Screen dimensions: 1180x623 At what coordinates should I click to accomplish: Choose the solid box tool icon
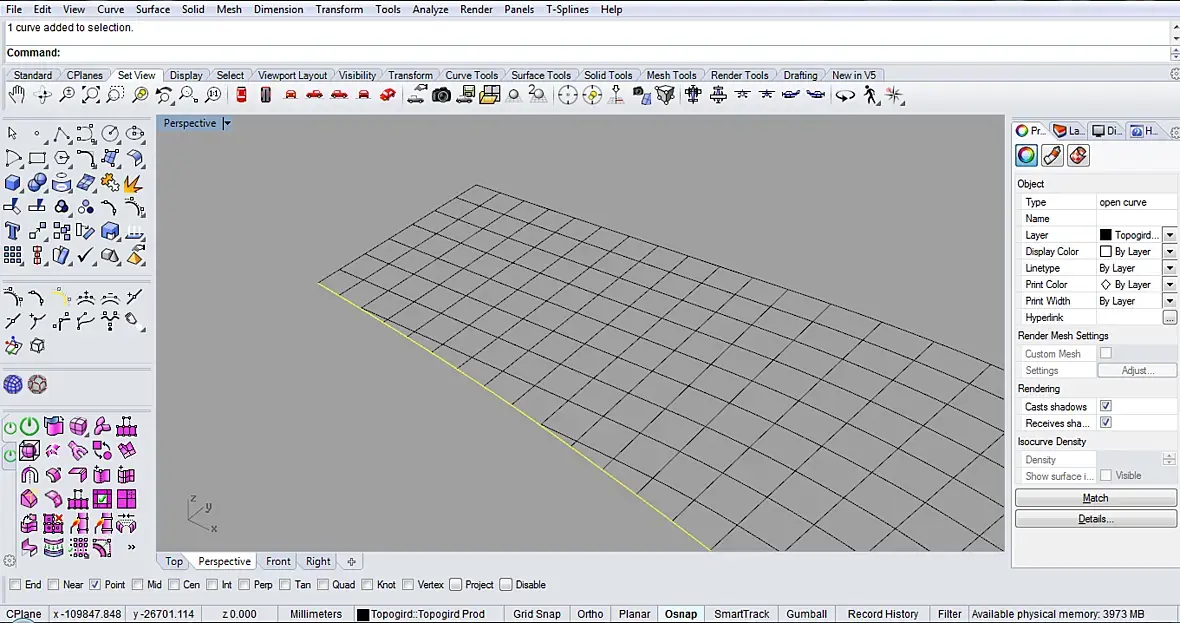coord(13,182)
